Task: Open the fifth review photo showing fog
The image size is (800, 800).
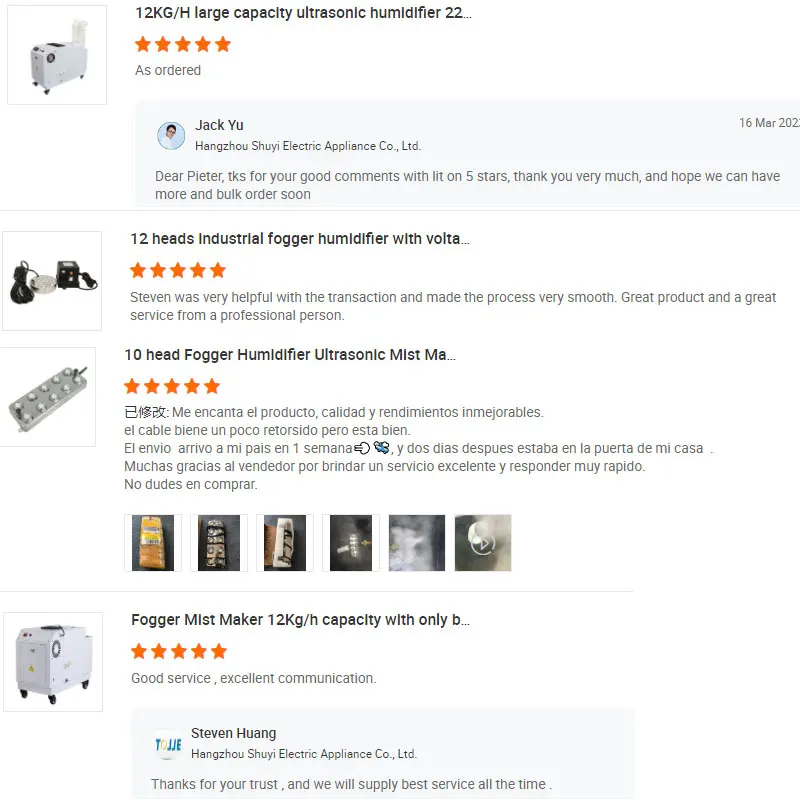Action: pos(417,543)
